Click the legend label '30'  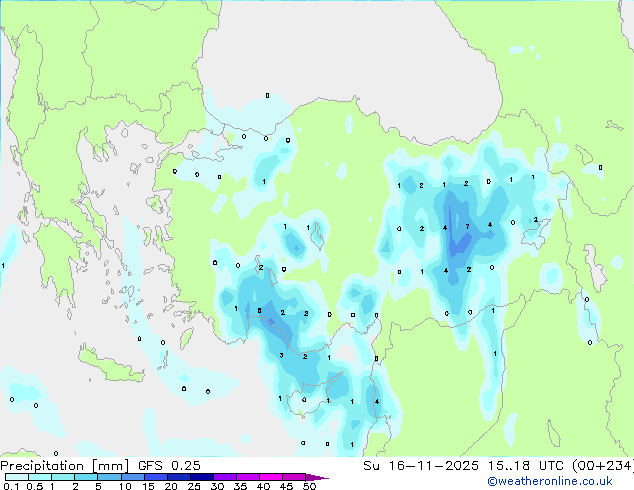pyautogui.click(x=217, y=486)
